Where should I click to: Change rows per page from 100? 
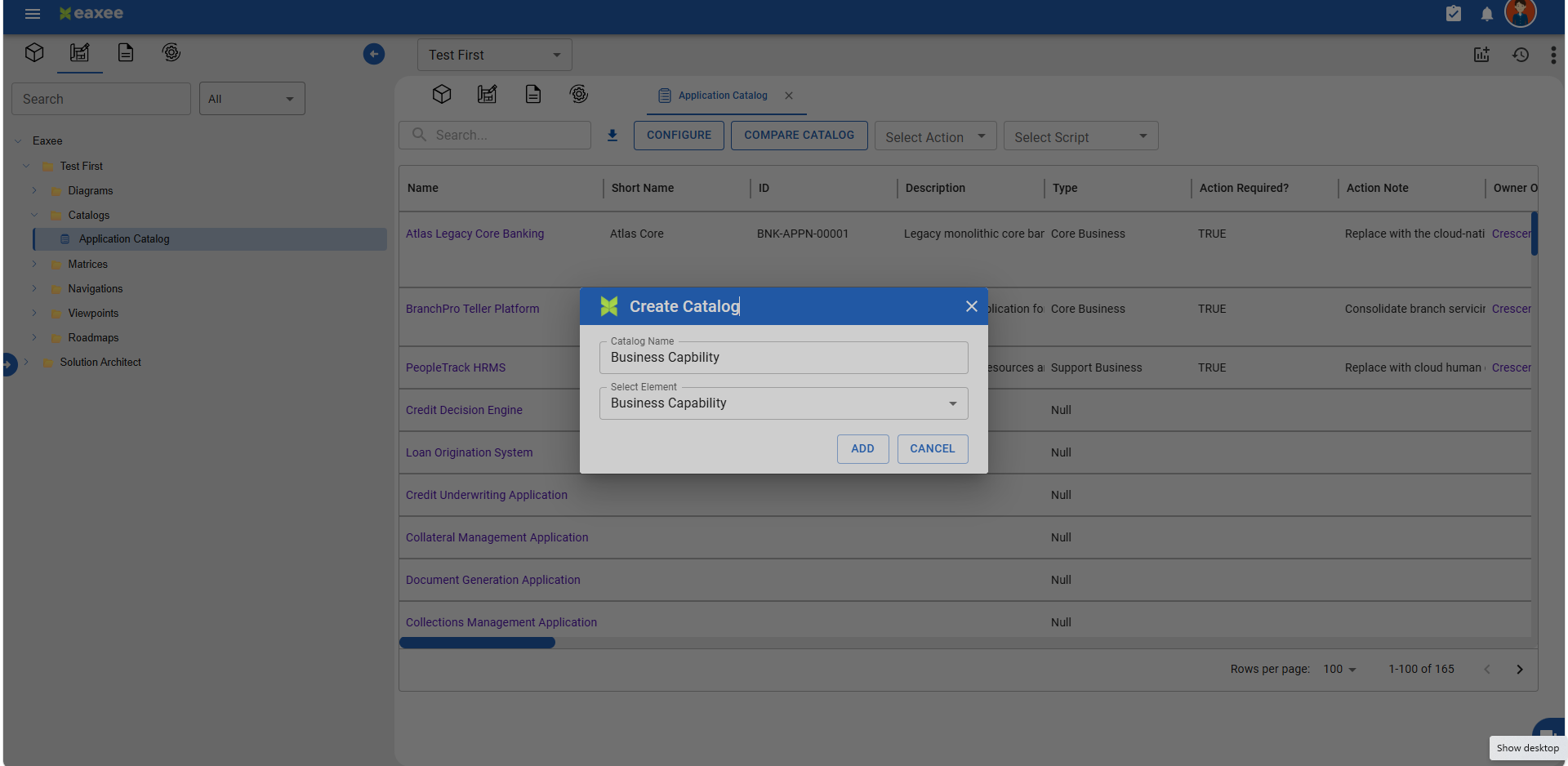[x=1339, y=670]
